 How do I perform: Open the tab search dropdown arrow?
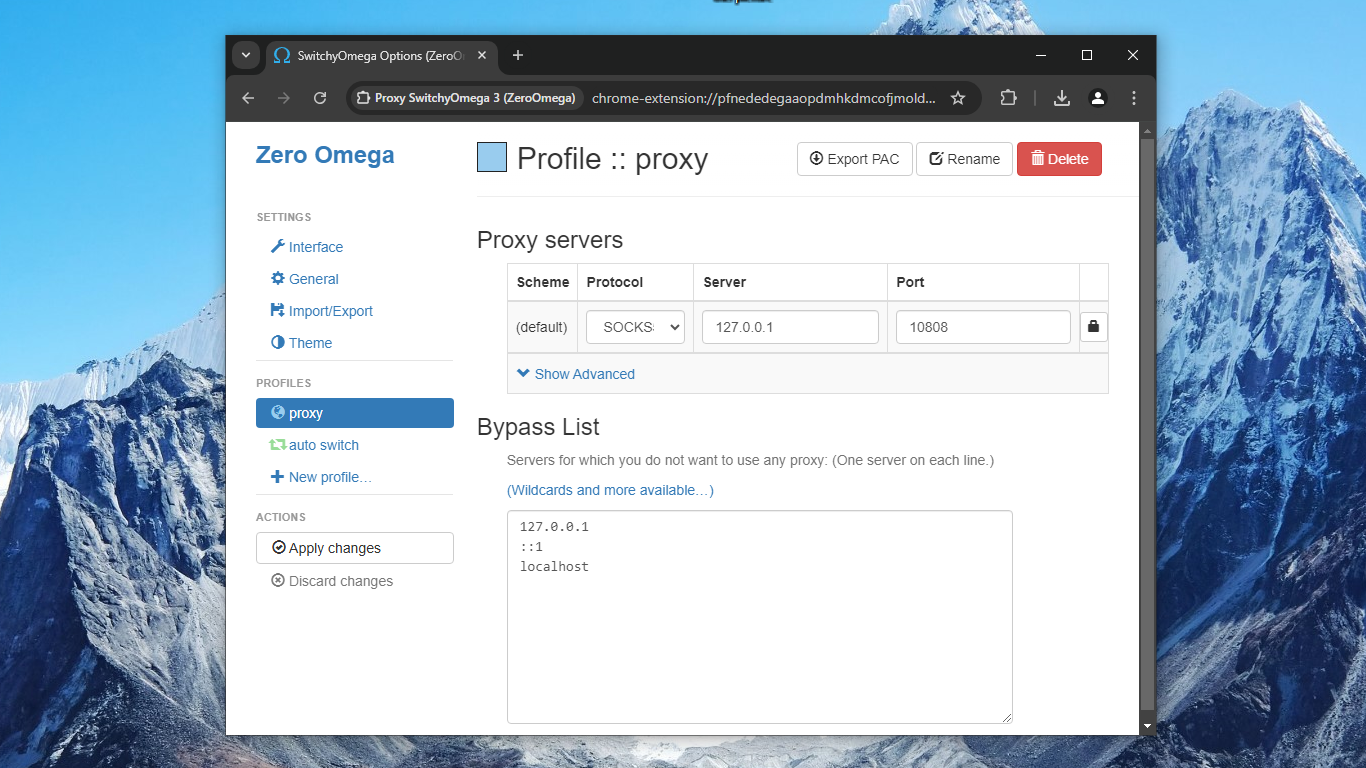tap(246, 55)
